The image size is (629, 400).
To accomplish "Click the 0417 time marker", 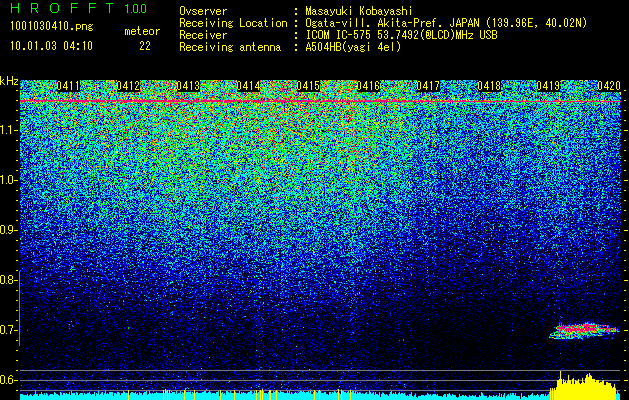I will pos(428,86).
